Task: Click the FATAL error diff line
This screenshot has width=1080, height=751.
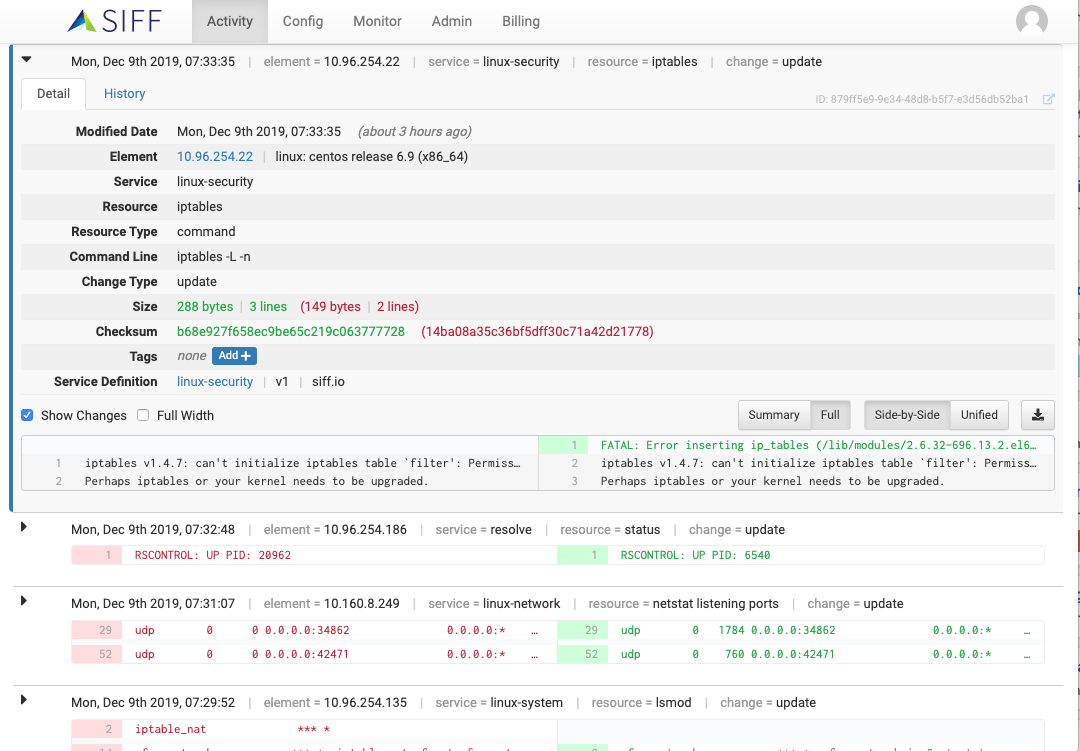Action: [796, 445]
